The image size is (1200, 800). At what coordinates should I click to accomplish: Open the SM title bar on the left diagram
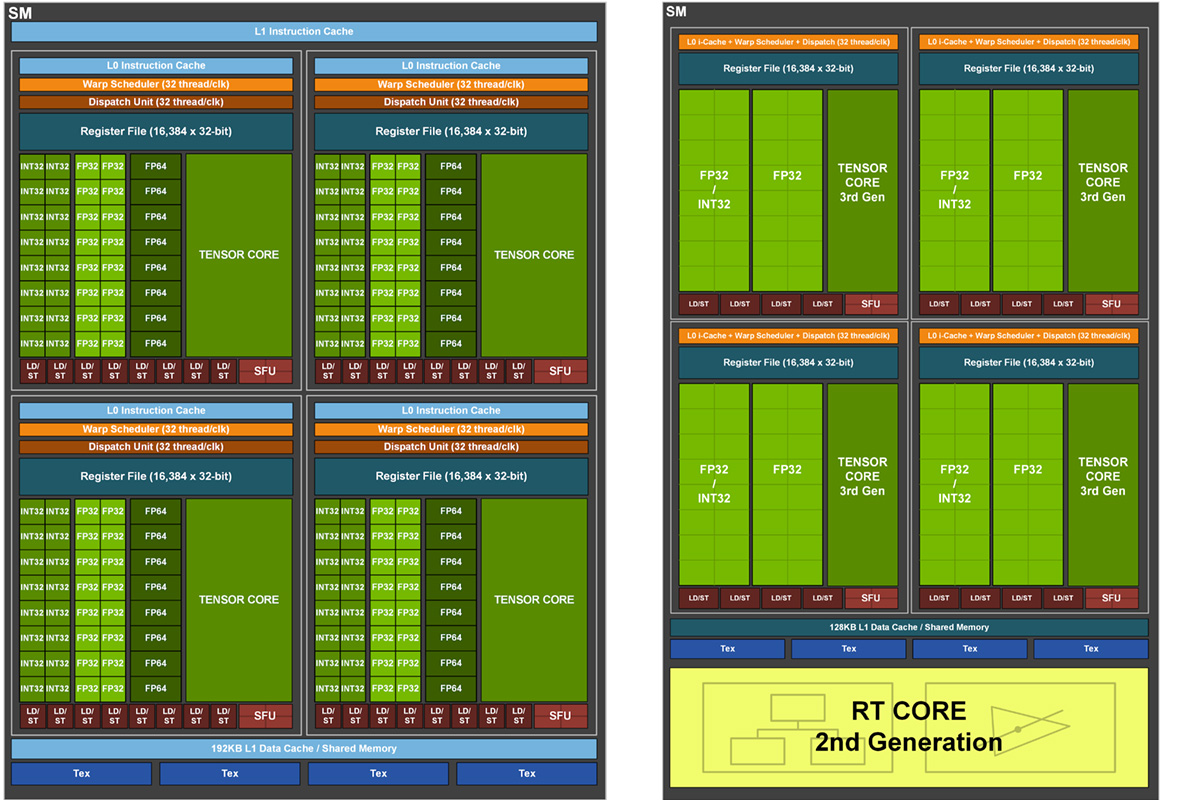click(22, 12)
